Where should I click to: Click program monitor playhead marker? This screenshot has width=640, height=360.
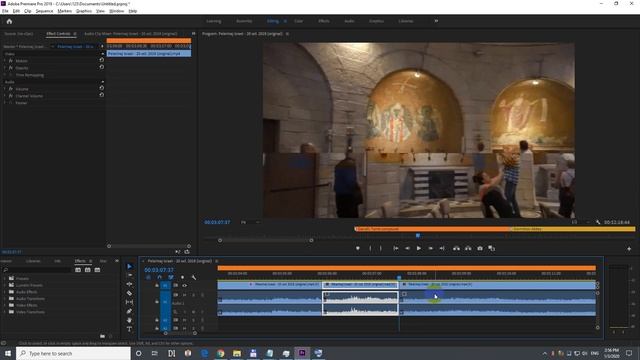[418, 236]
